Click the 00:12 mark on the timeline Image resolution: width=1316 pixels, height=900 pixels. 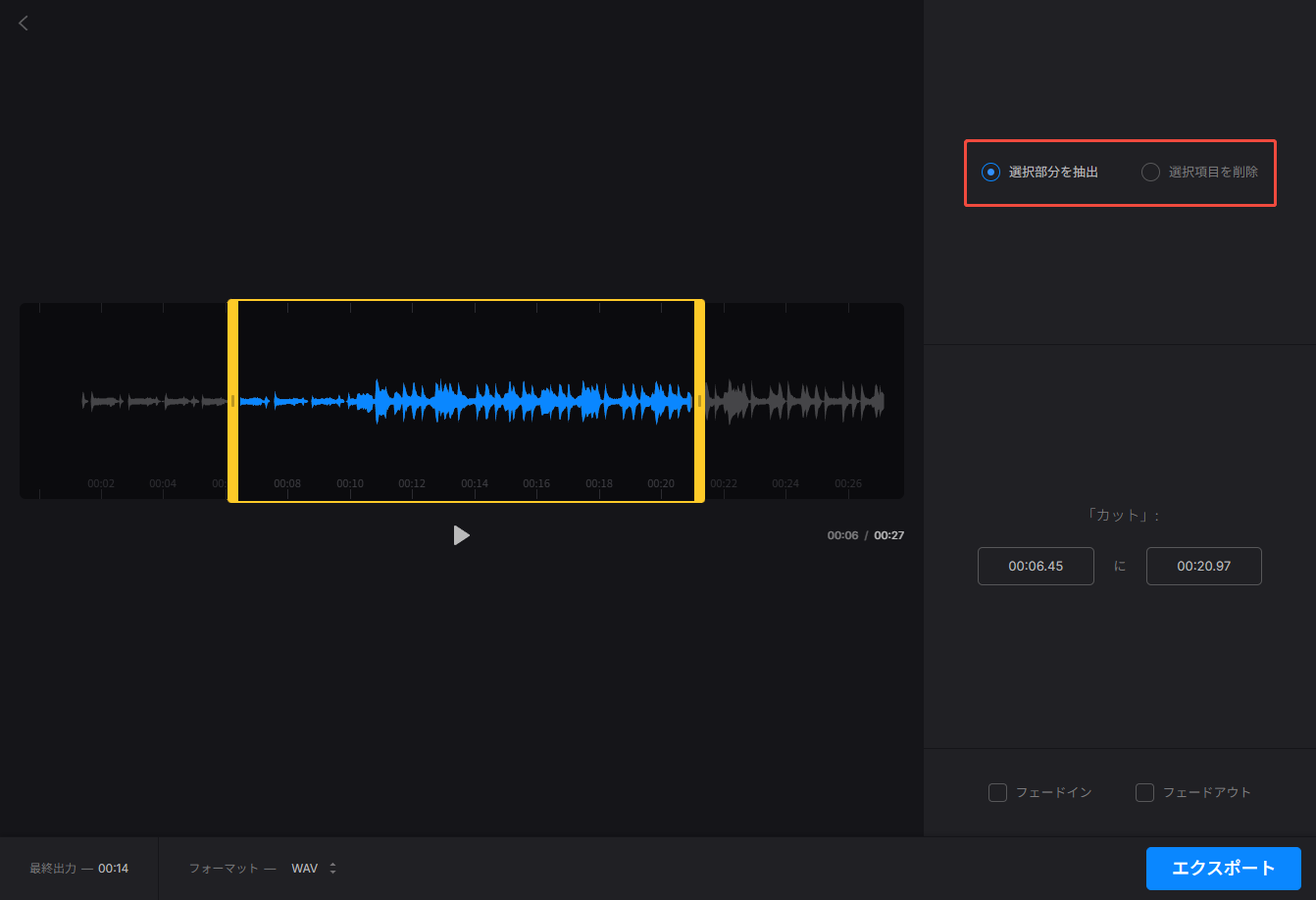point(412,483)
